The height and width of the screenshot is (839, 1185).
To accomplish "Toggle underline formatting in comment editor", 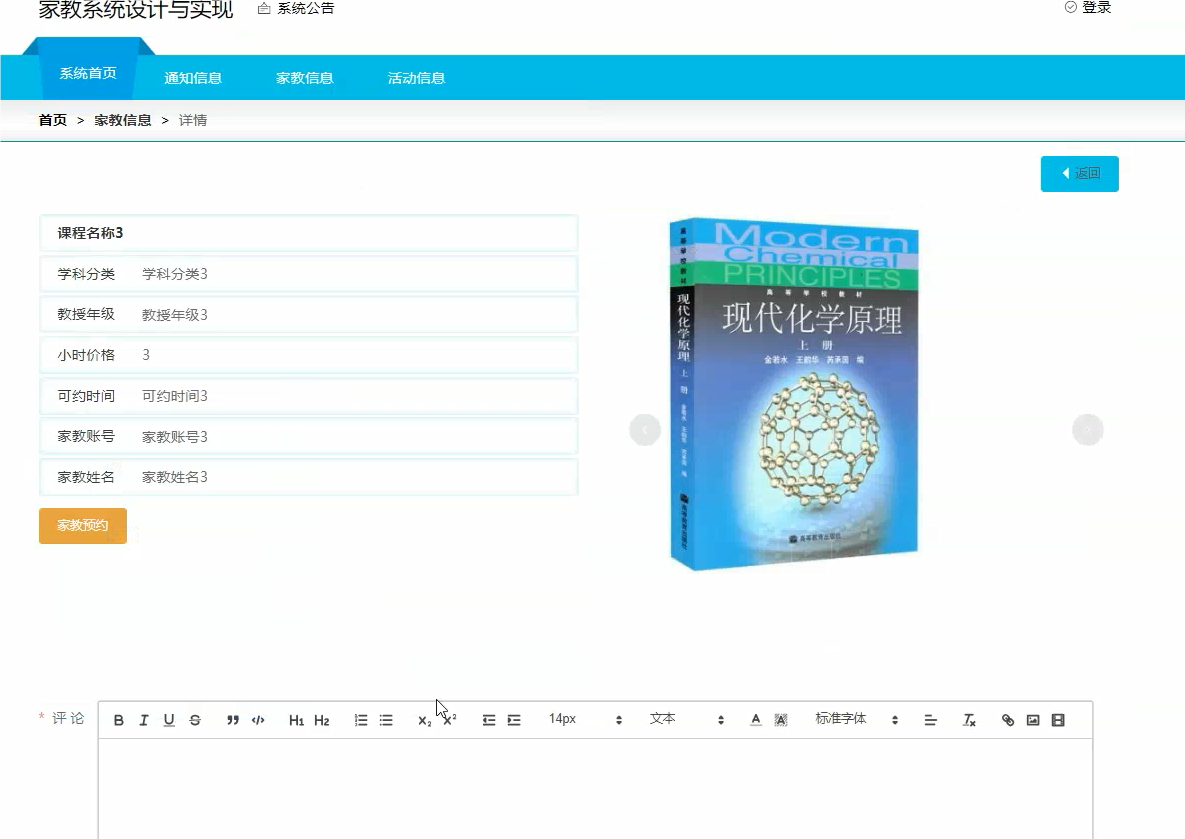I will pos(169,720).
